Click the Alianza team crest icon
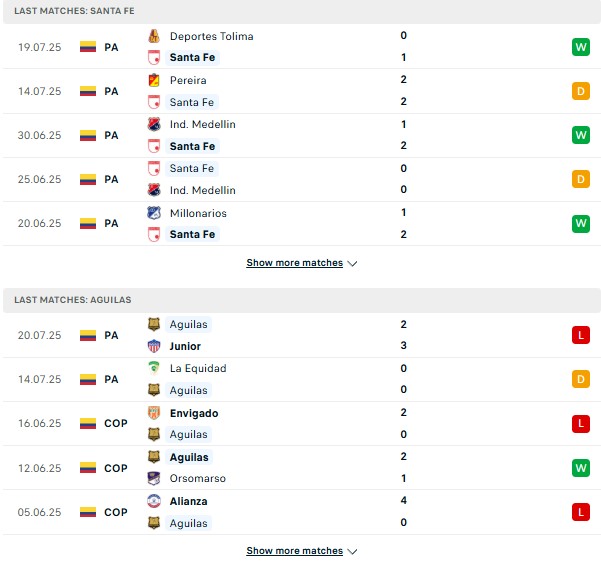Screen dimensions: 601x563 [154, 501]
